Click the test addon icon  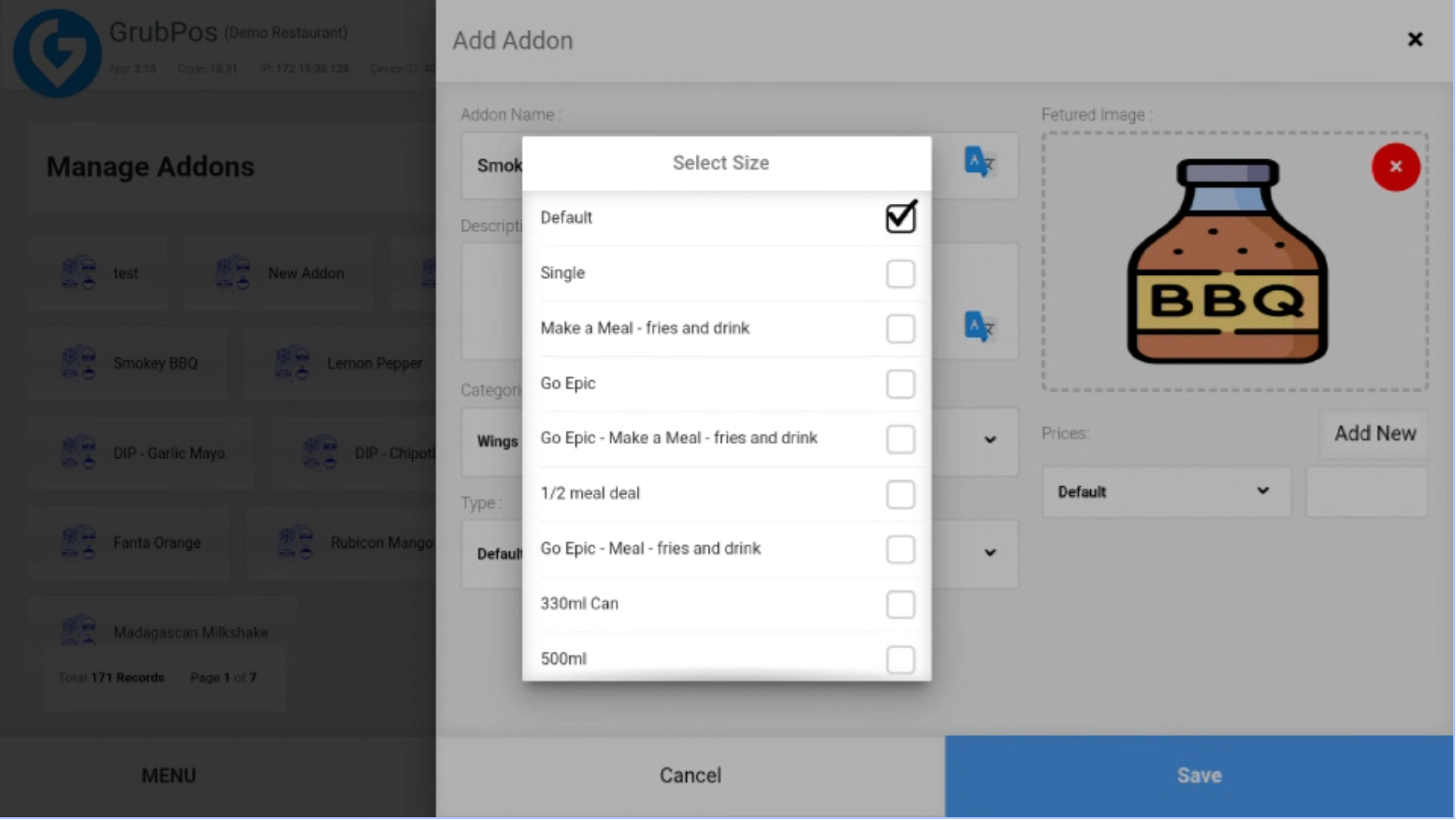[79, 273]
